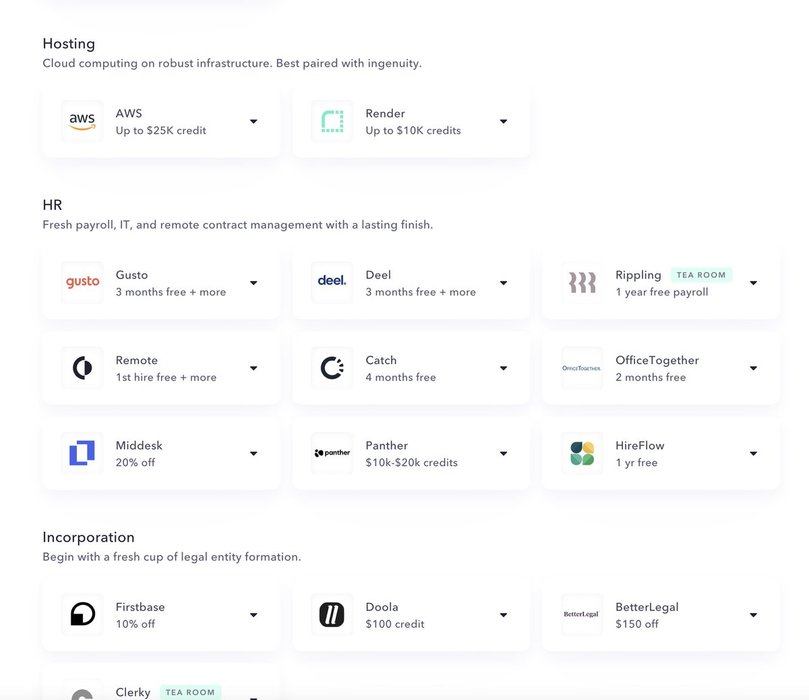Click the HireFlow logo icon
809x700 pixels.
point(582,453)
